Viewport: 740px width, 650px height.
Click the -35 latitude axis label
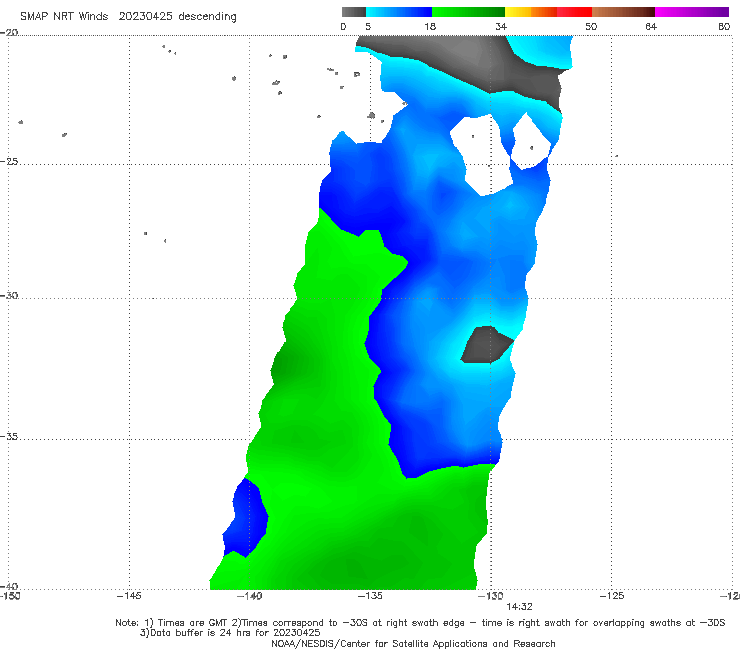(x=9, y=436)
